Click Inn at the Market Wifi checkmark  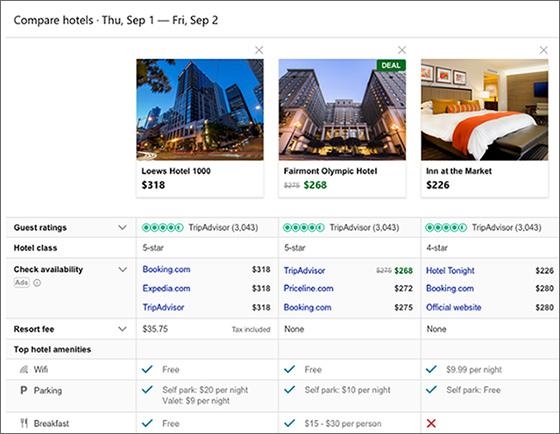pyautogui.click(x=431, y=369)
